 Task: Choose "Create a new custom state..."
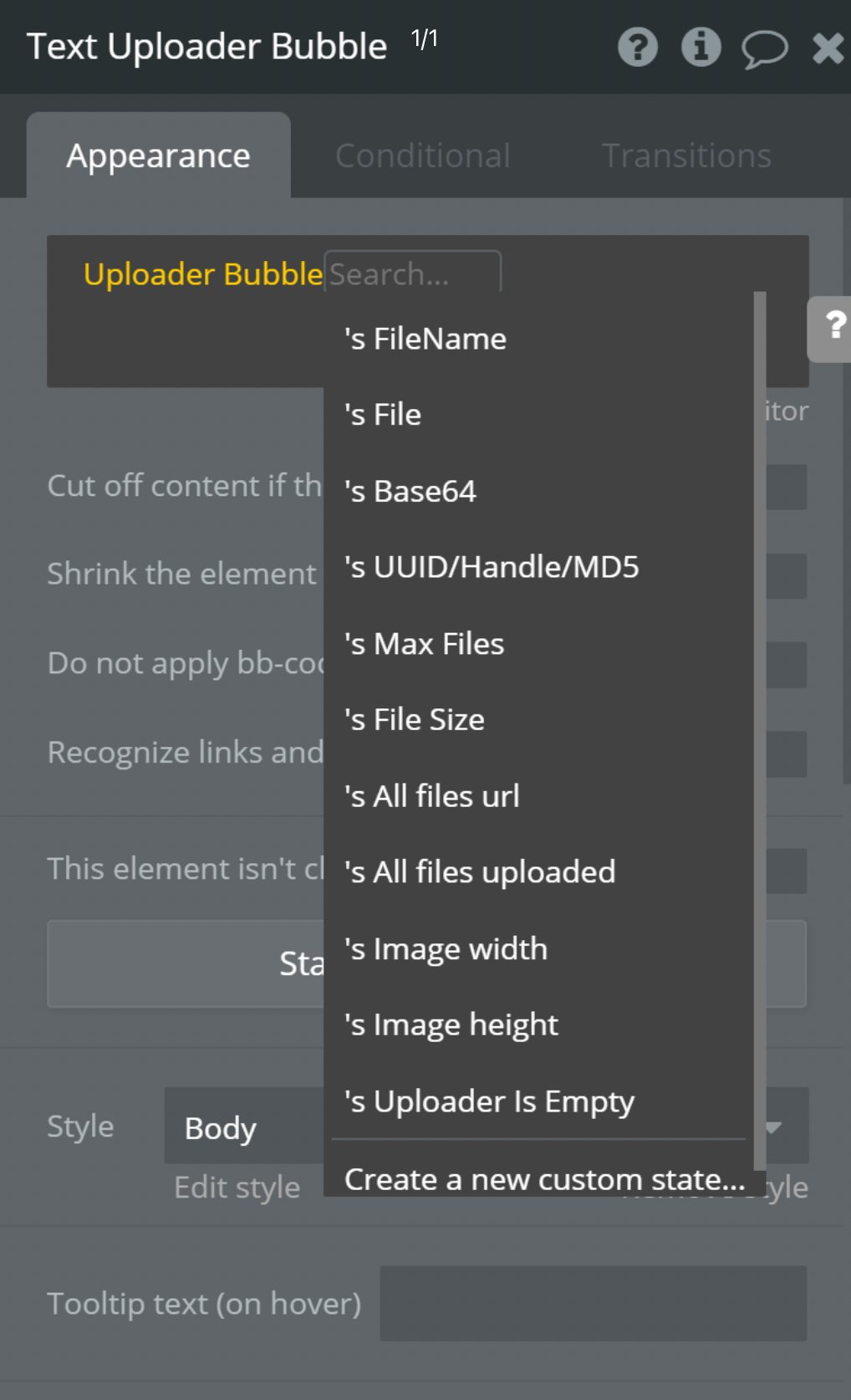545,1179
